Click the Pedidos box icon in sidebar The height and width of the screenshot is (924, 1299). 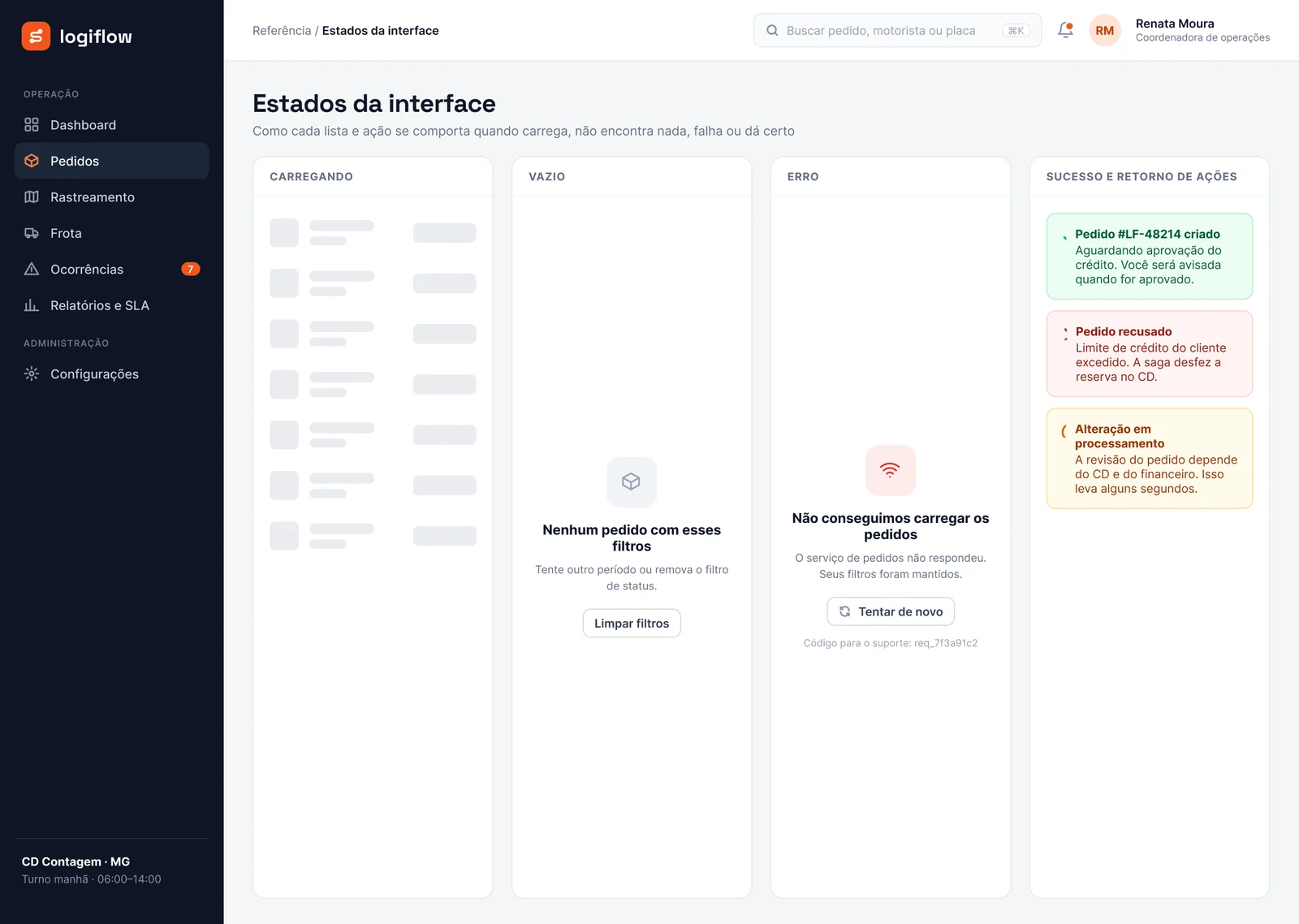[x=32, y=161]
